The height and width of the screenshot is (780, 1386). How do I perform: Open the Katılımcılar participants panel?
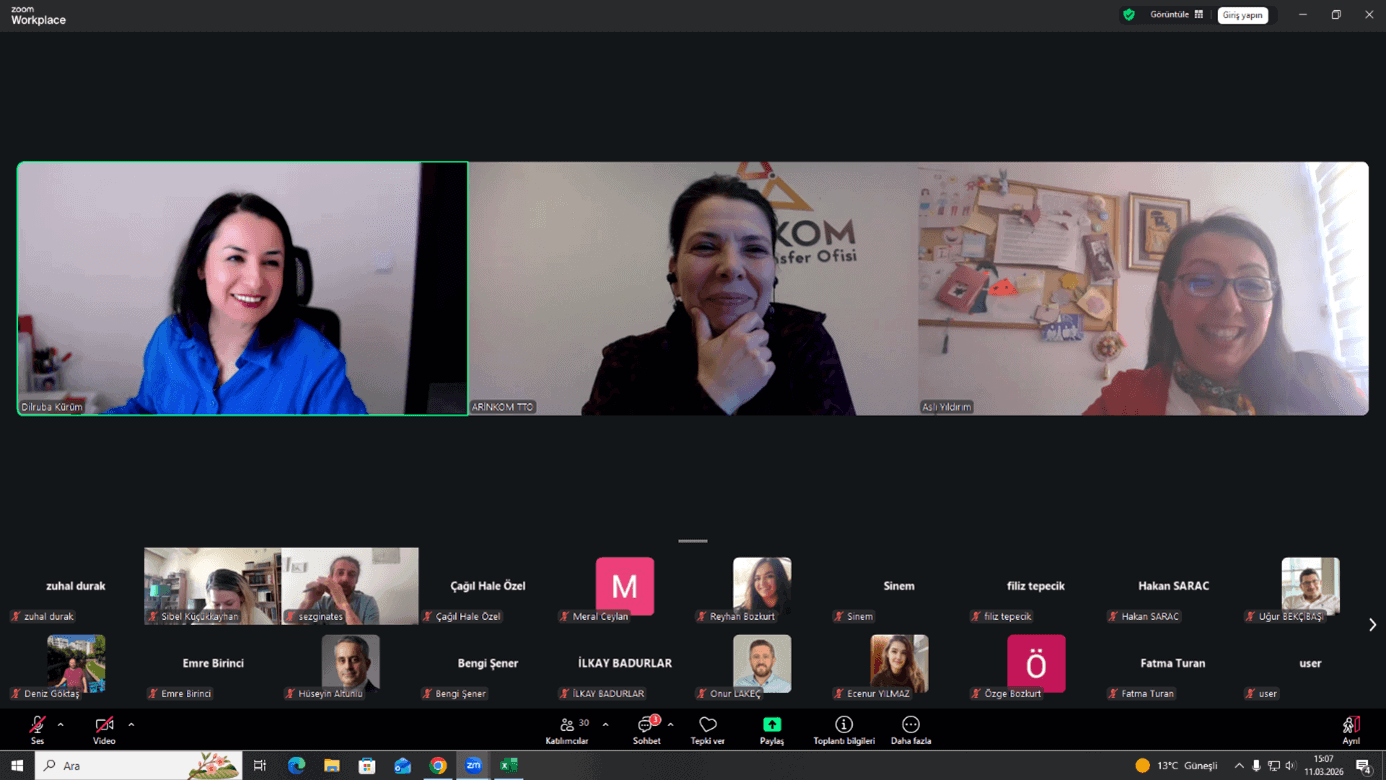(x=567, y=729)
